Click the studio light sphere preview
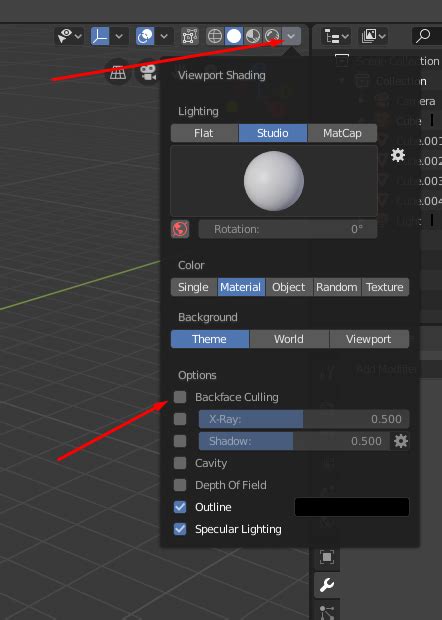Viewport: 442px width, 620px height. (274, 181)
